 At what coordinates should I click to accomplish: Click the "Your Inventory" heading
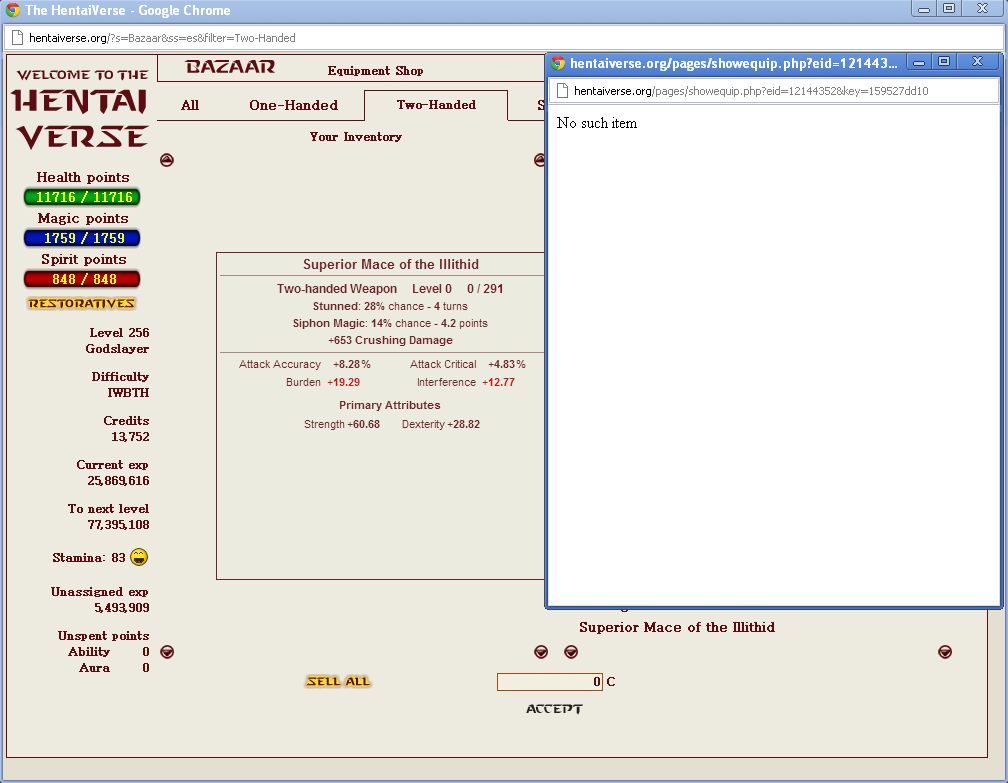356,137
